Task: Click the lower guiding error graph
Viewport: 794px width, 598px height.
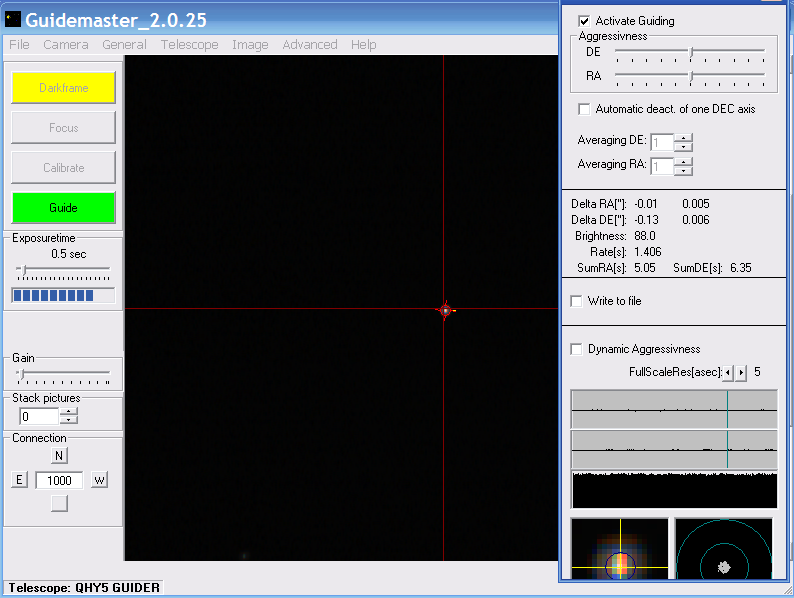Action: (x=674, y=449)
